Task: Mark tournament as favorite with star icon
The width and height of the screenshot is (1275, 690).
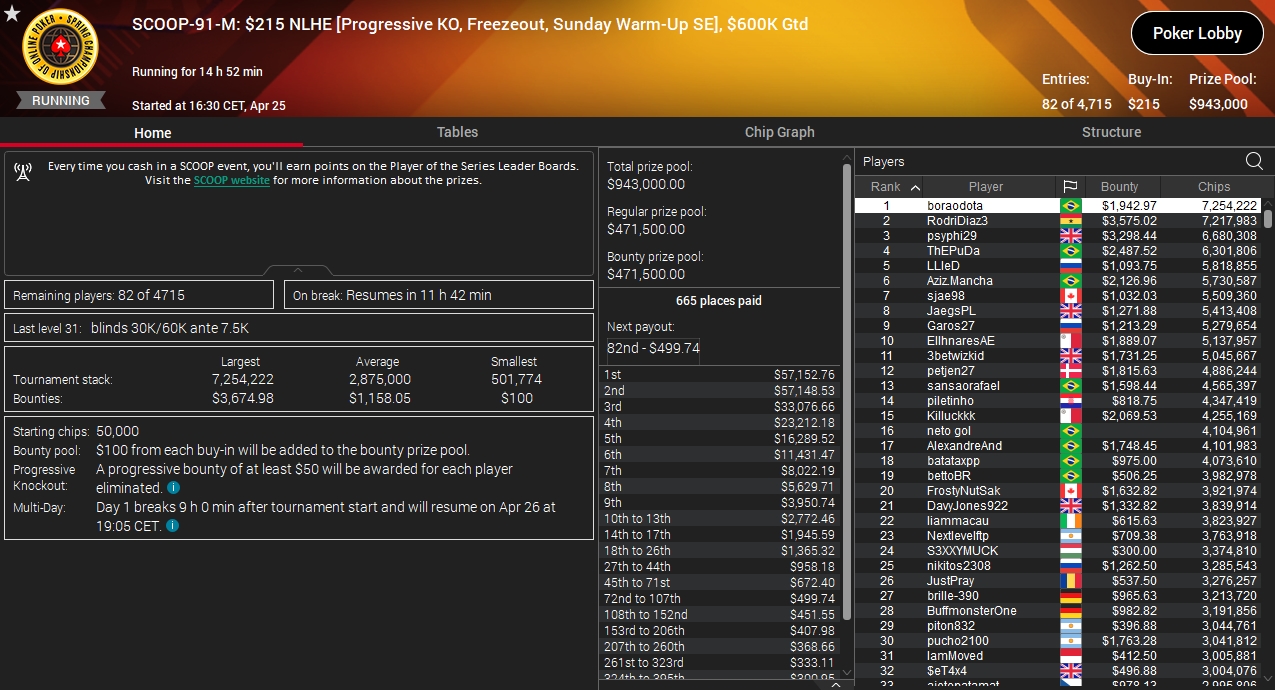Action: [11, 12]
